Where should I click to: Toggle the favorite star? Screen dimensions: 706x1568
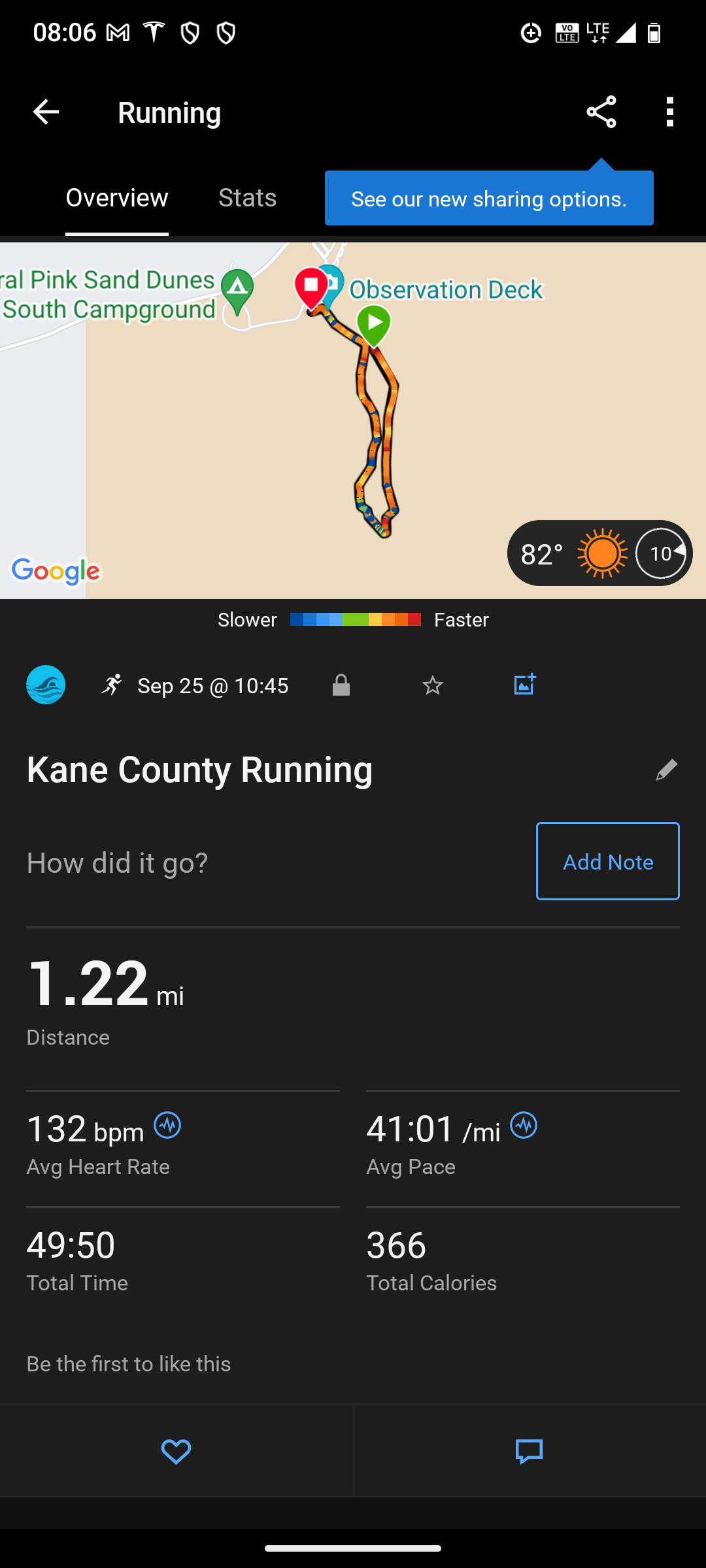pos(433,685)
